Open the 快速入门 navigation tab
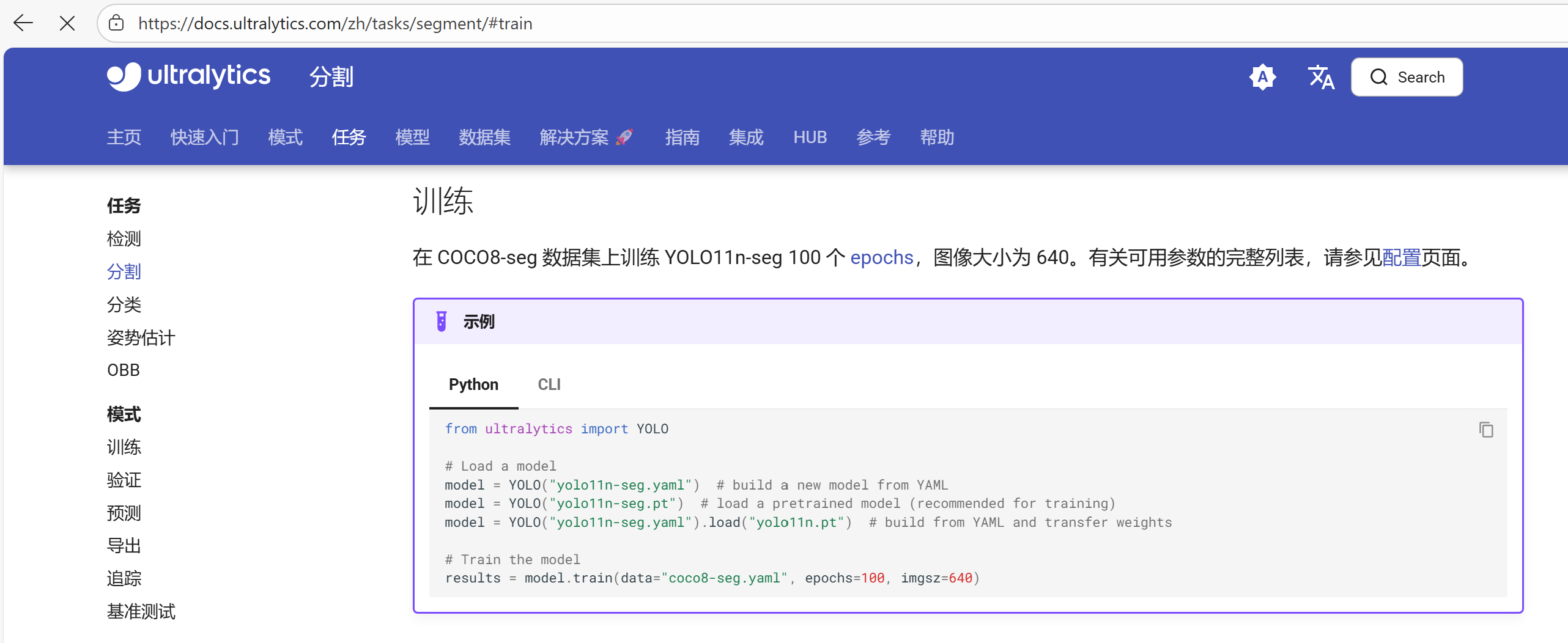The height and width of the screenshot is (643, 1568). point(205,138)
